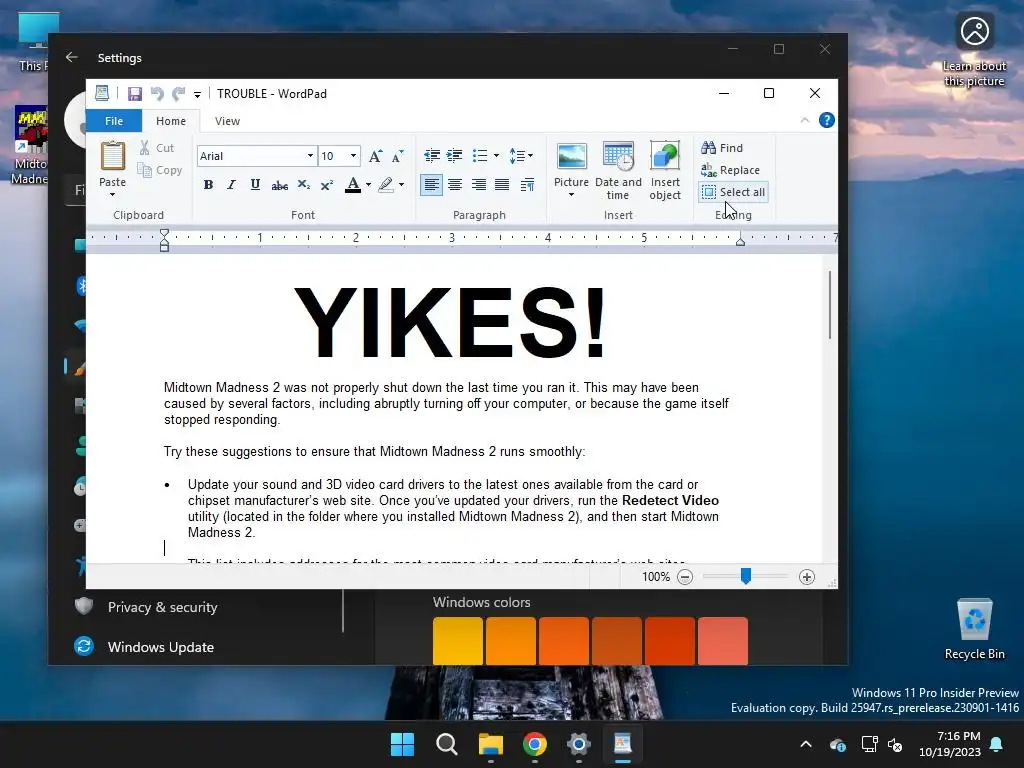The width and height of the screenshot is (1024, 768).
Task: Click the Shrink font icon
Action: click(398, 155)
